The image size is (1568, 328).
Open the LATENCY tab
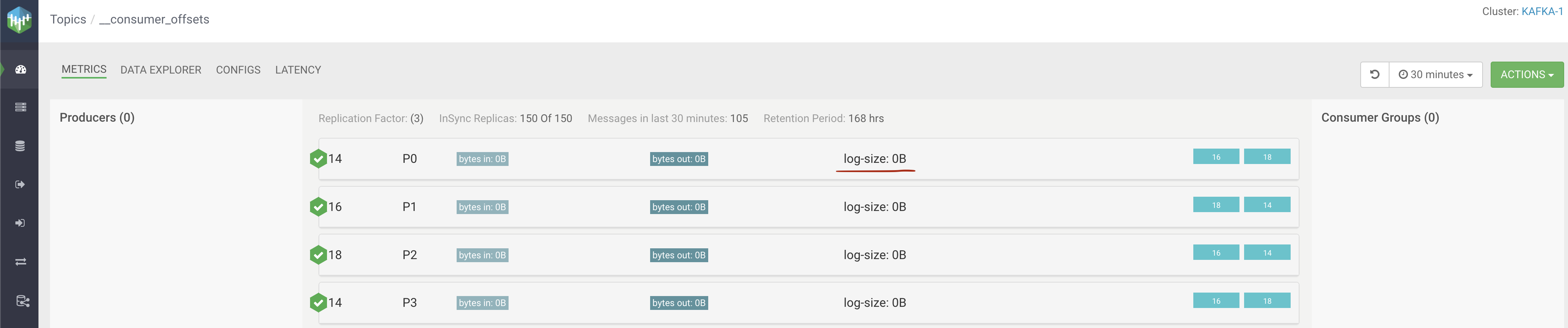(298, 70)
